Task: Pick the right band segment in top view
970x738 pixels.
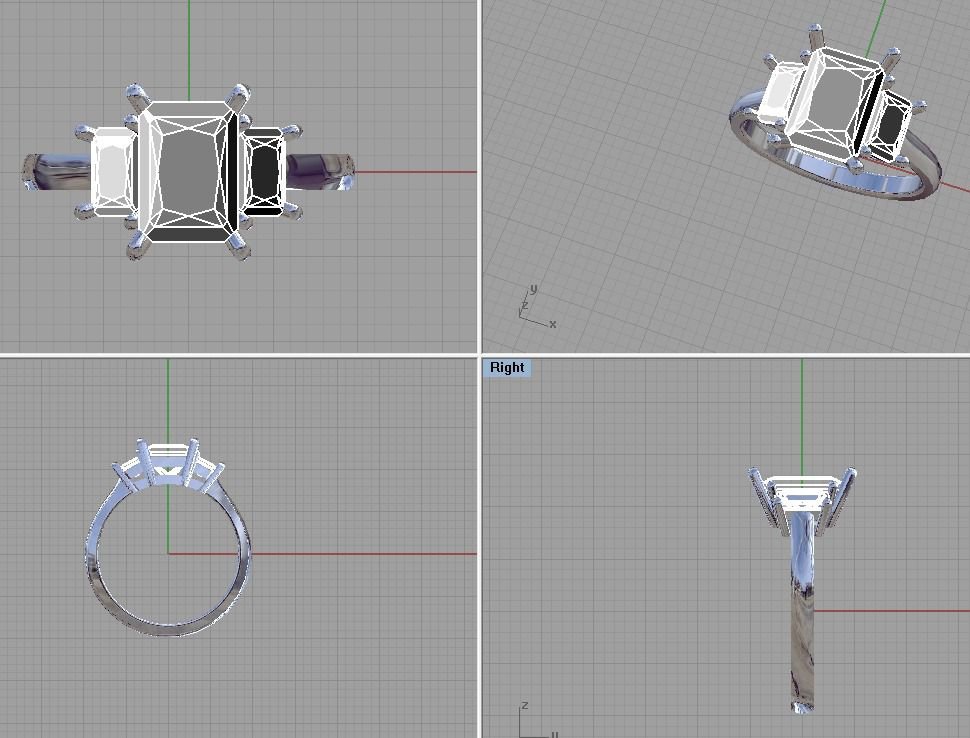Action: coord(320,171)
